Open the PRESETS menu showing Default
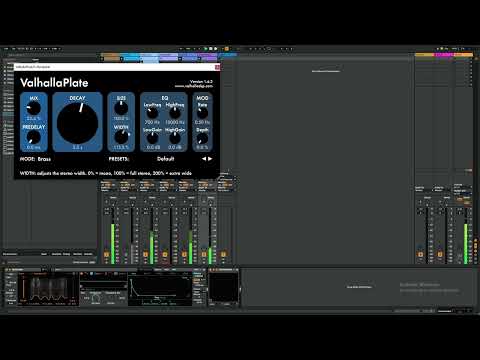 (x=166, y=159)
